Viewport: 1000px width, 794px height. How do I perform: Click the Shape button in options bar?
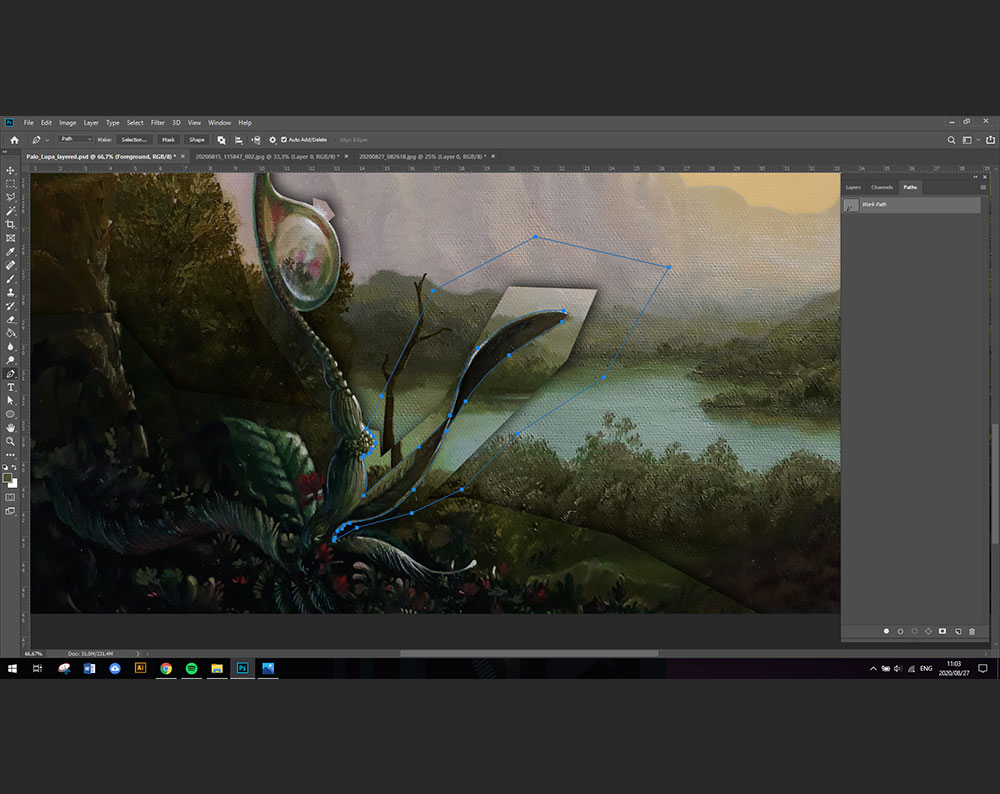(197, 140)
